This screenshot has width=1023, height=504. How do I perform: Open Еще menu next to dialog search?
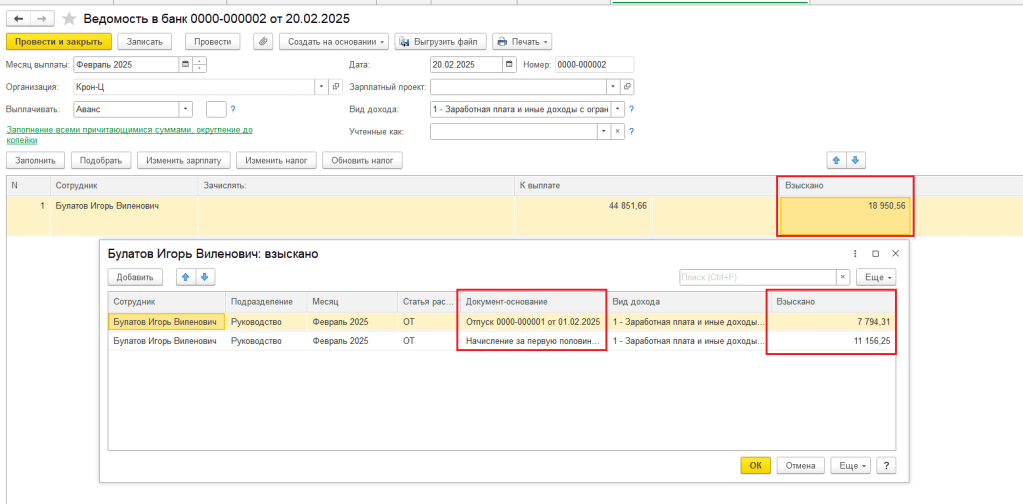coord(876,277)
